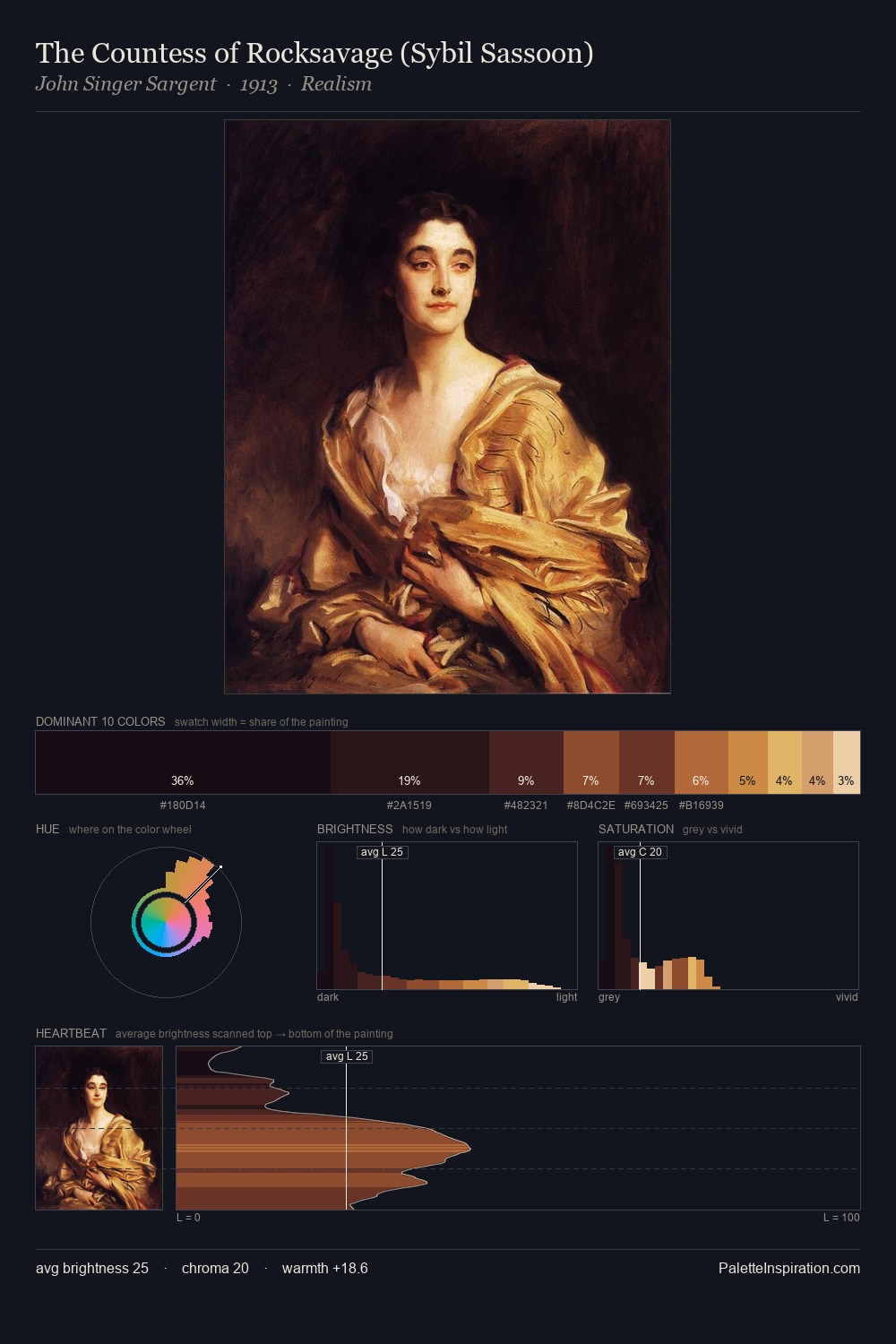This screenshot has height=1344, width=896.
Task: Click the 'L = 100' axis label
Action: tap(841, 1218)
